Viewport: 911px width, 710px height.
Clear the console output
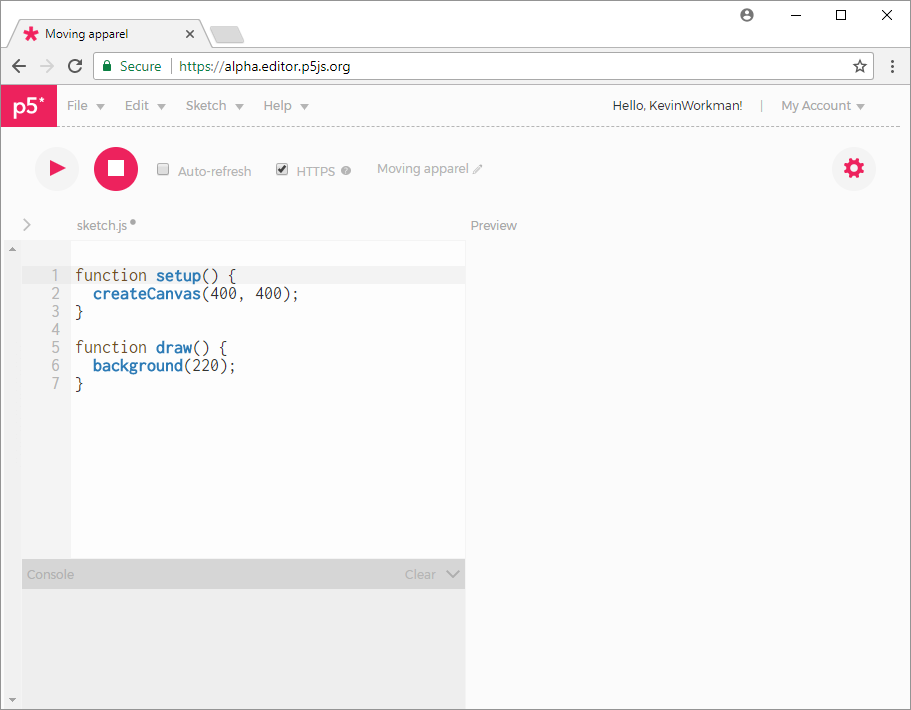[x=420, y=575]
